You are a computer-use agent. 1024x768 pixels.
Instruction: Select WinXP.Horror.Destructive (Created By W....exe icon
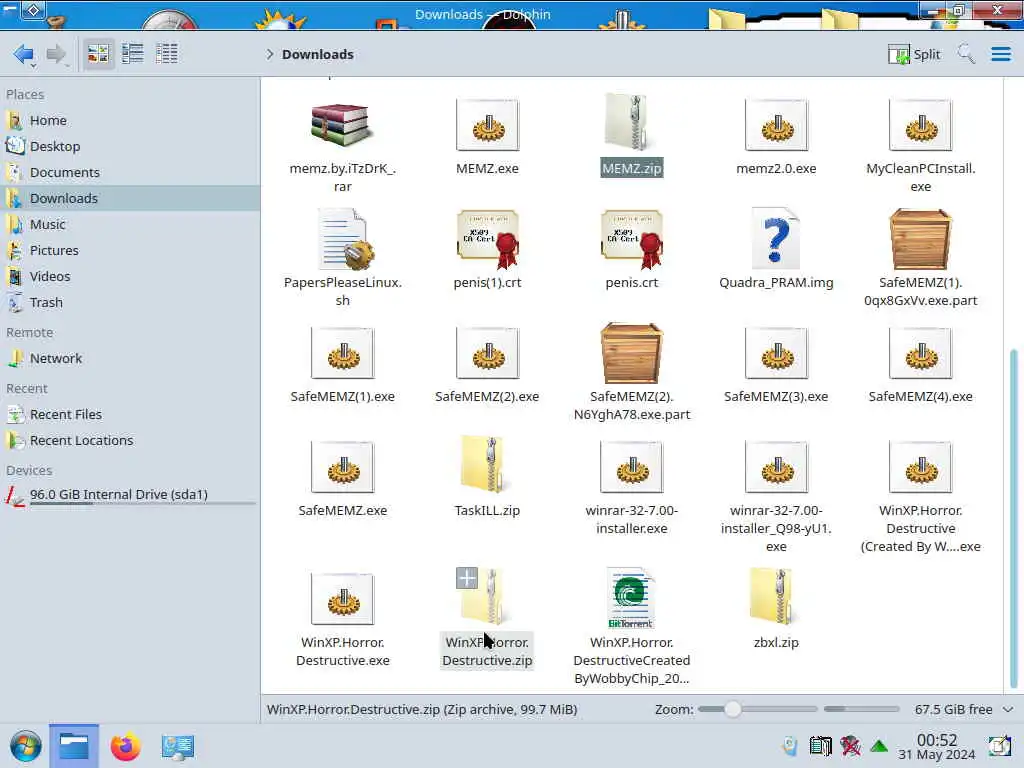pyautogui.click(x=920, y=467)
